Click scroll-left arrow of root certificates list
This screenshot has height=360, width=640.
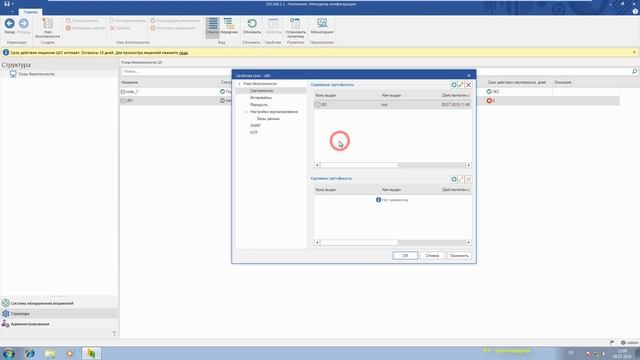(317, 243)
